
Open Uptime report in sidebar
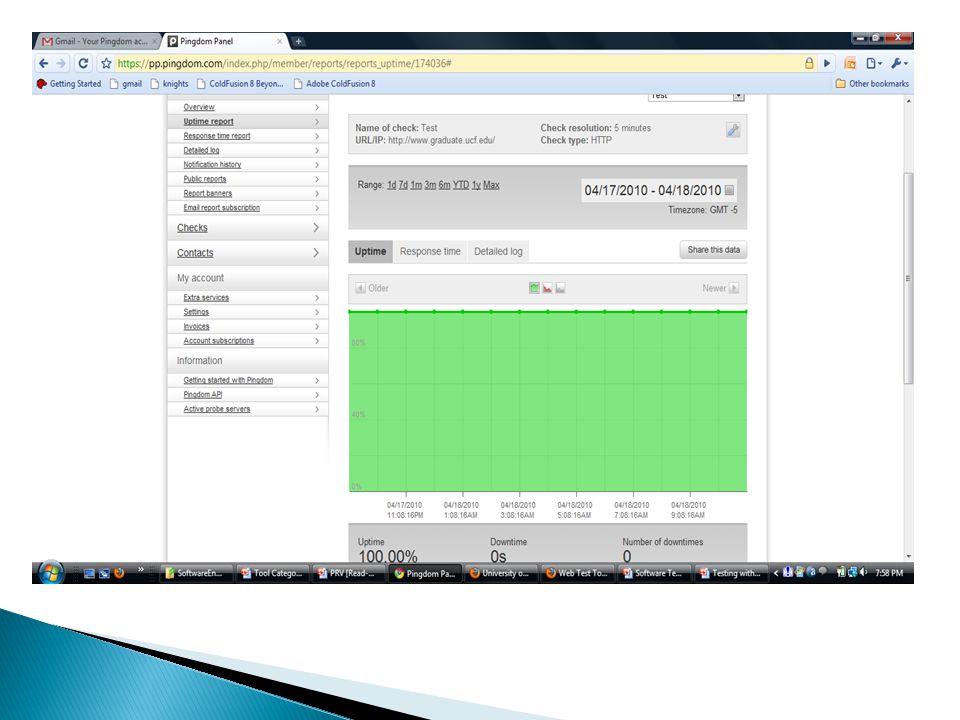coord(208,122)
